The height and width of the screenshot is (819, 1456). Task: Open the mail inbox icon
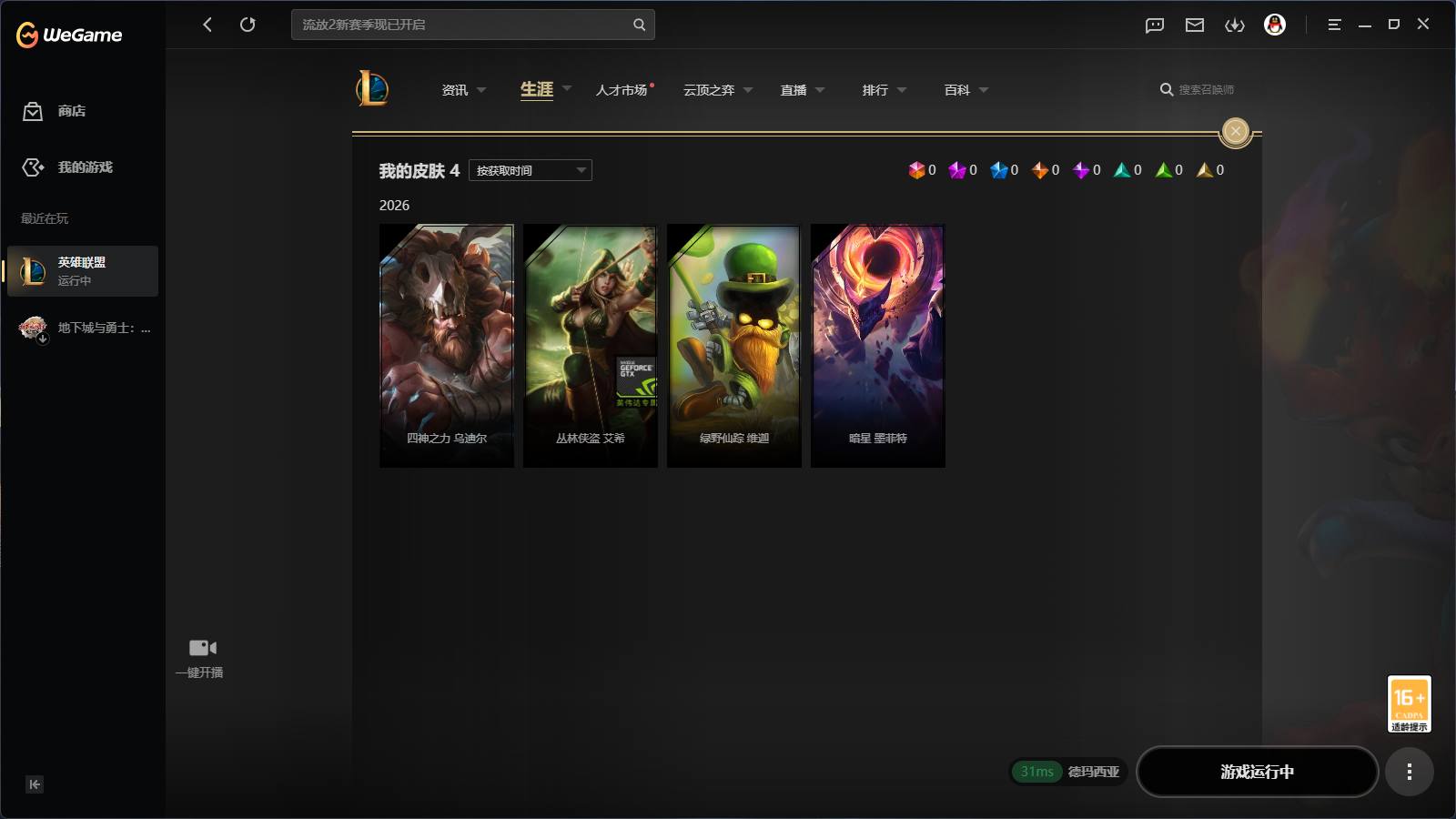[1195, 25]
